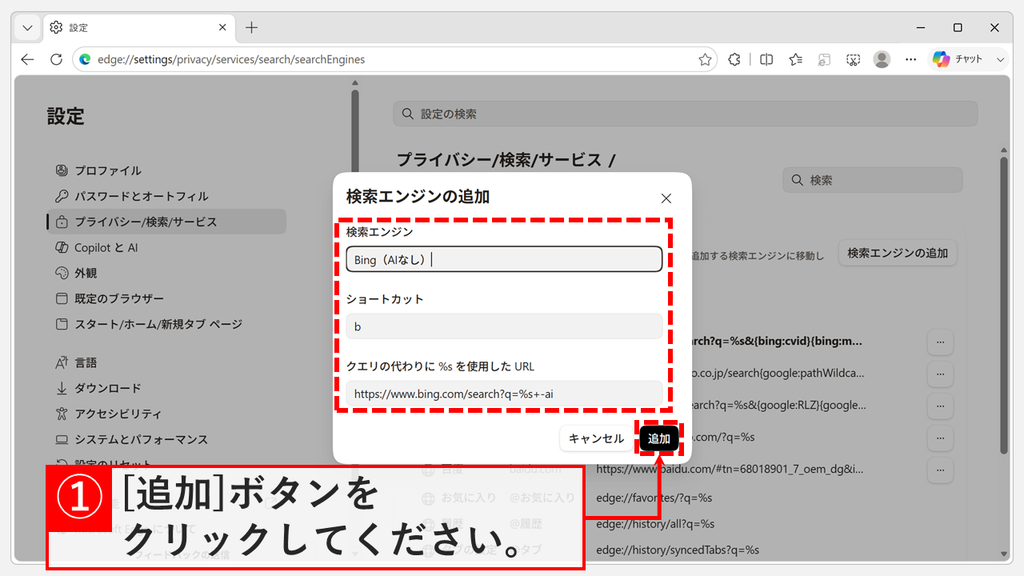
Task: Add this page to favorites with the star icon
Action: click(x=705, y=59)
